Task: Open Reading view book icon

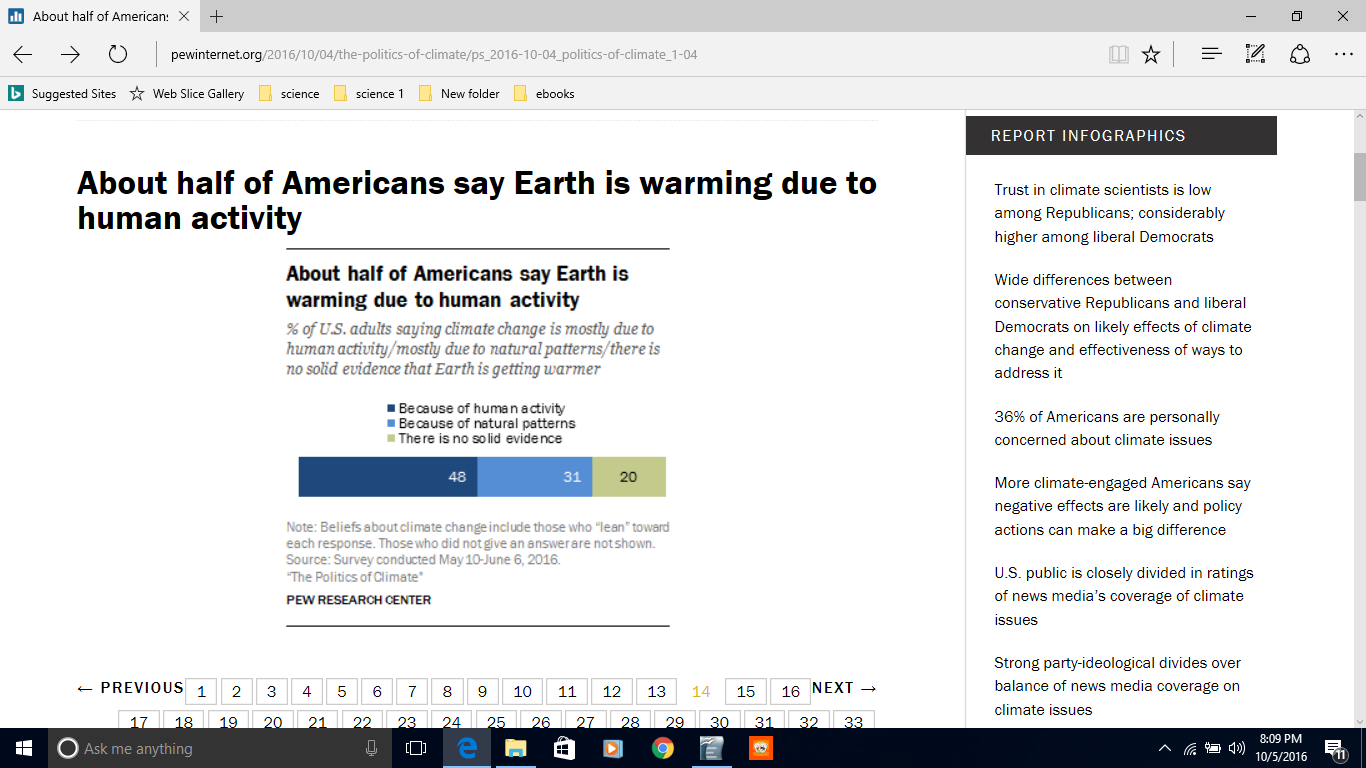Action: click(x=1118, y=54)
